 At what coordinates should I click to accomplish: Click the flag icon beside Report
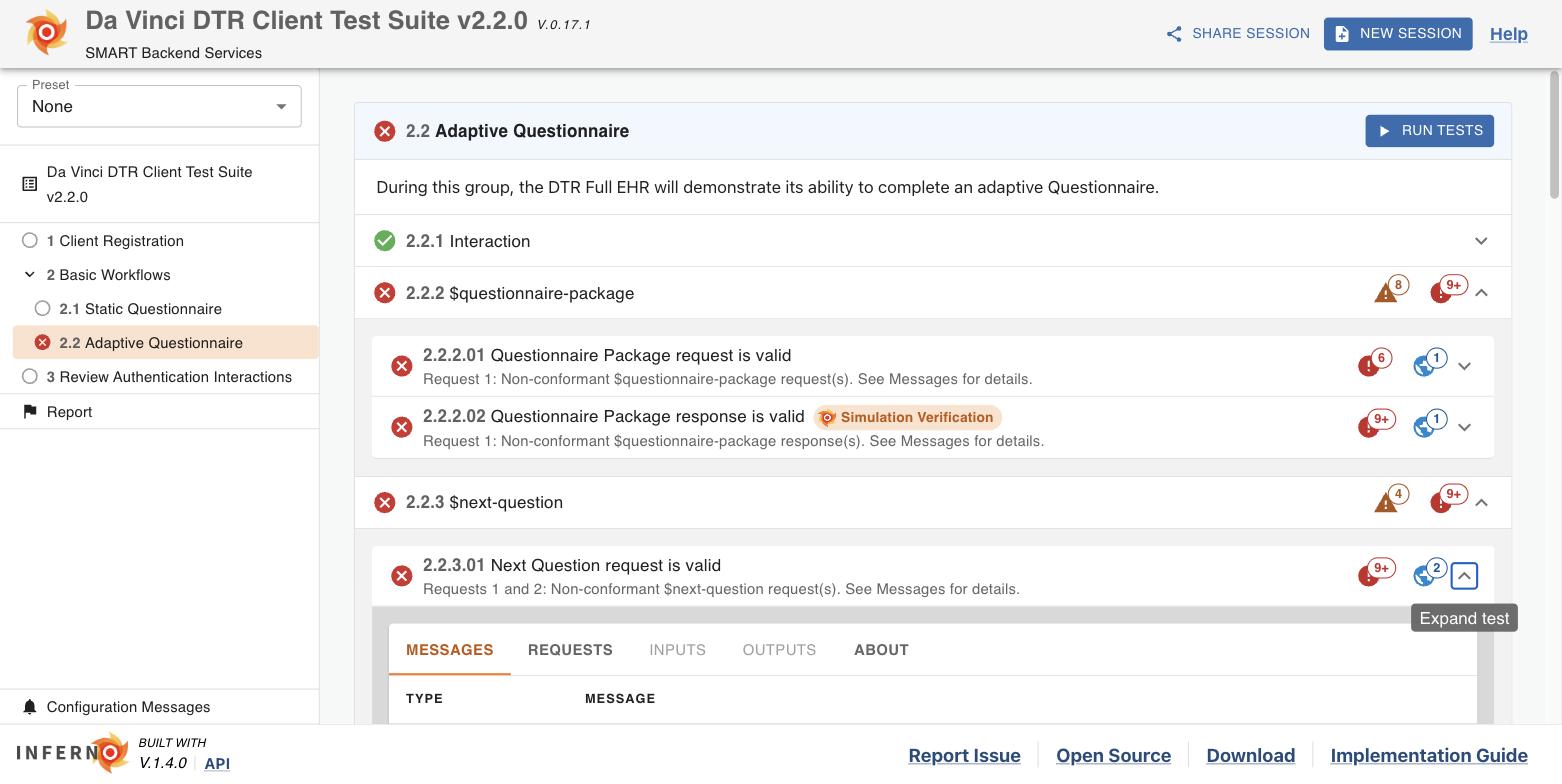(x=30, y=412)
